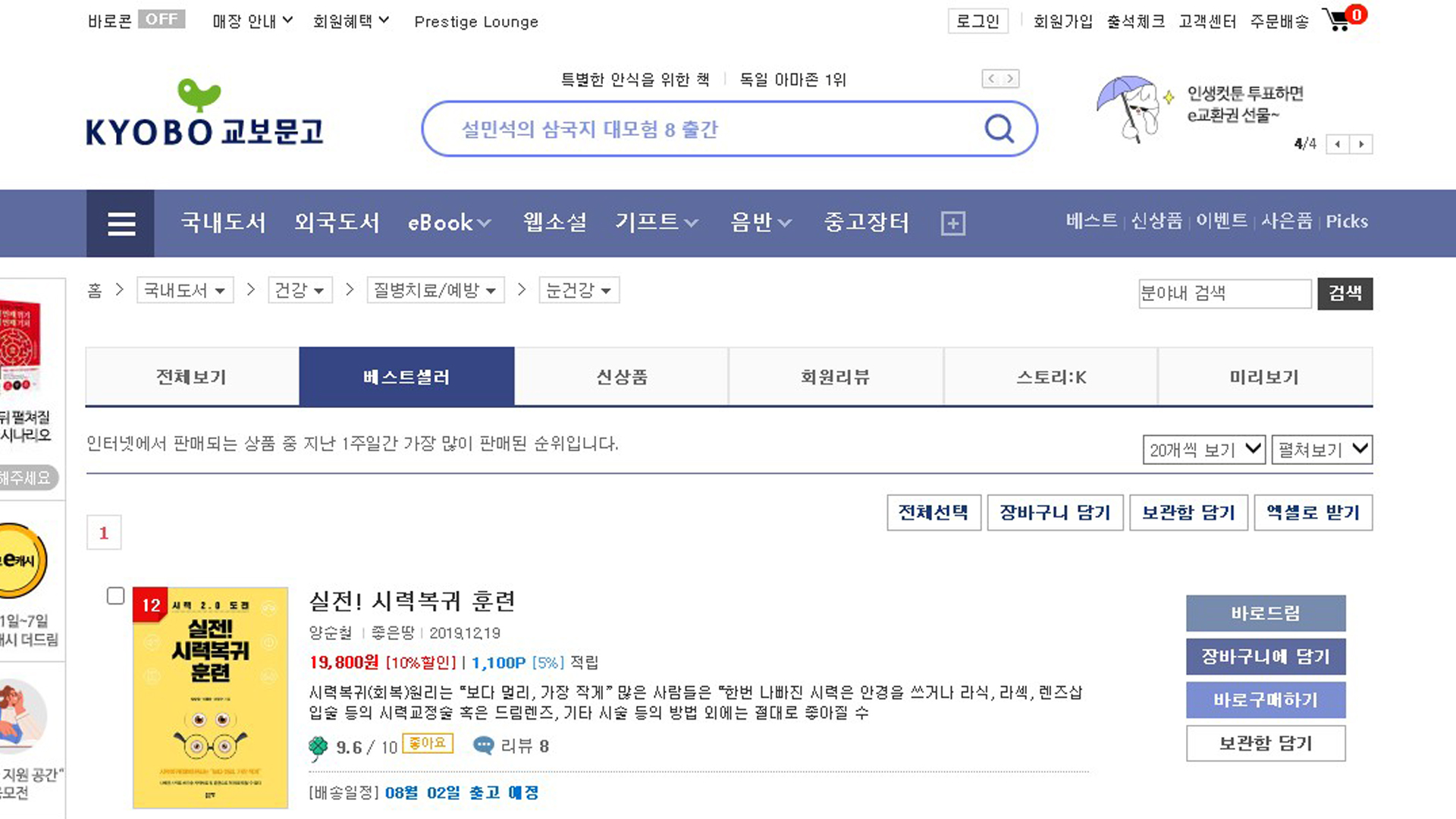Go to previous promo banner arrow
This screenshot has height=819, width=1456.
(x=1338, y=144)
